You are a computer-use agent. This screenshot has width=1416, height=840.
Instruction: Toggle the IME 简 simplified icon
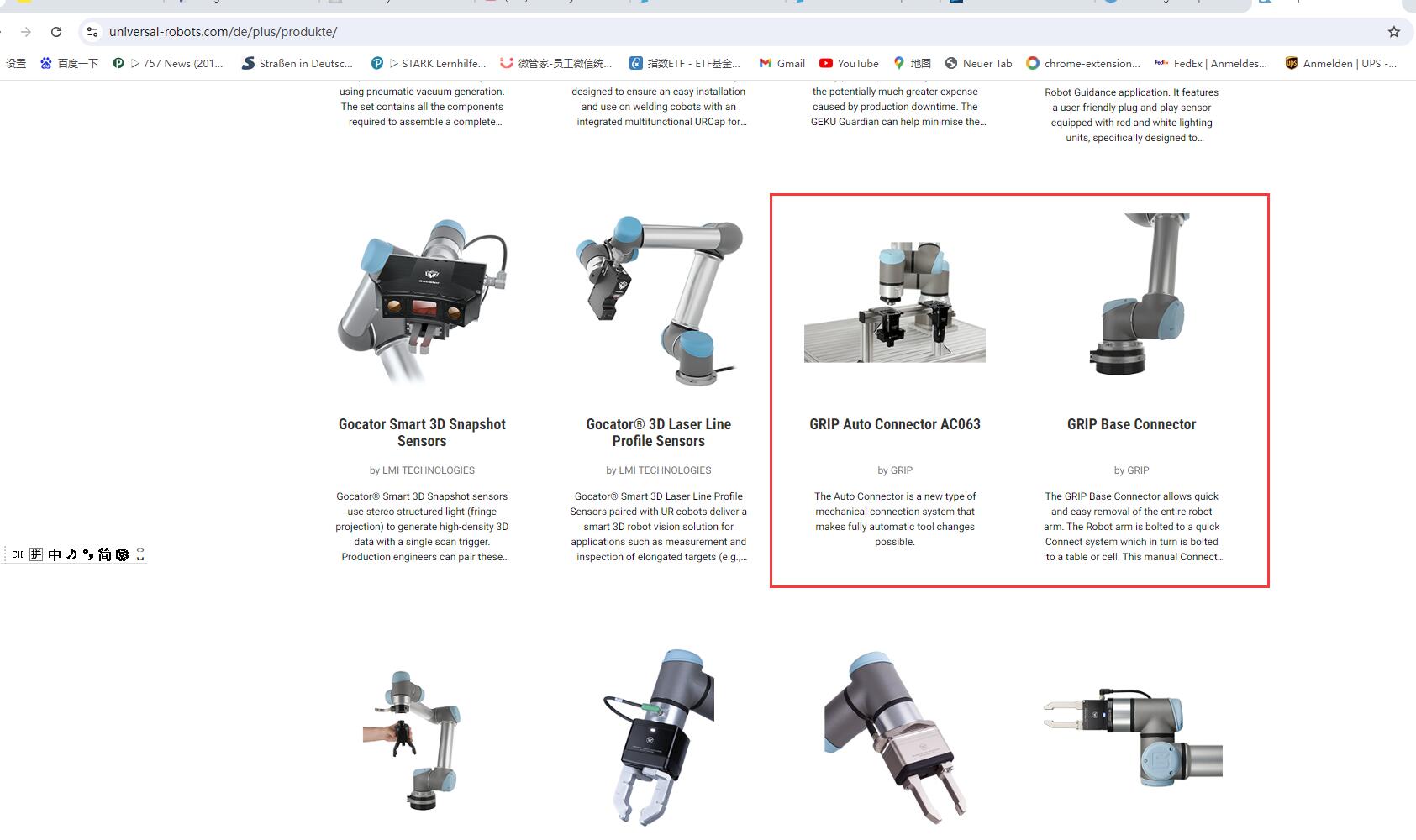tap(105, 554)
